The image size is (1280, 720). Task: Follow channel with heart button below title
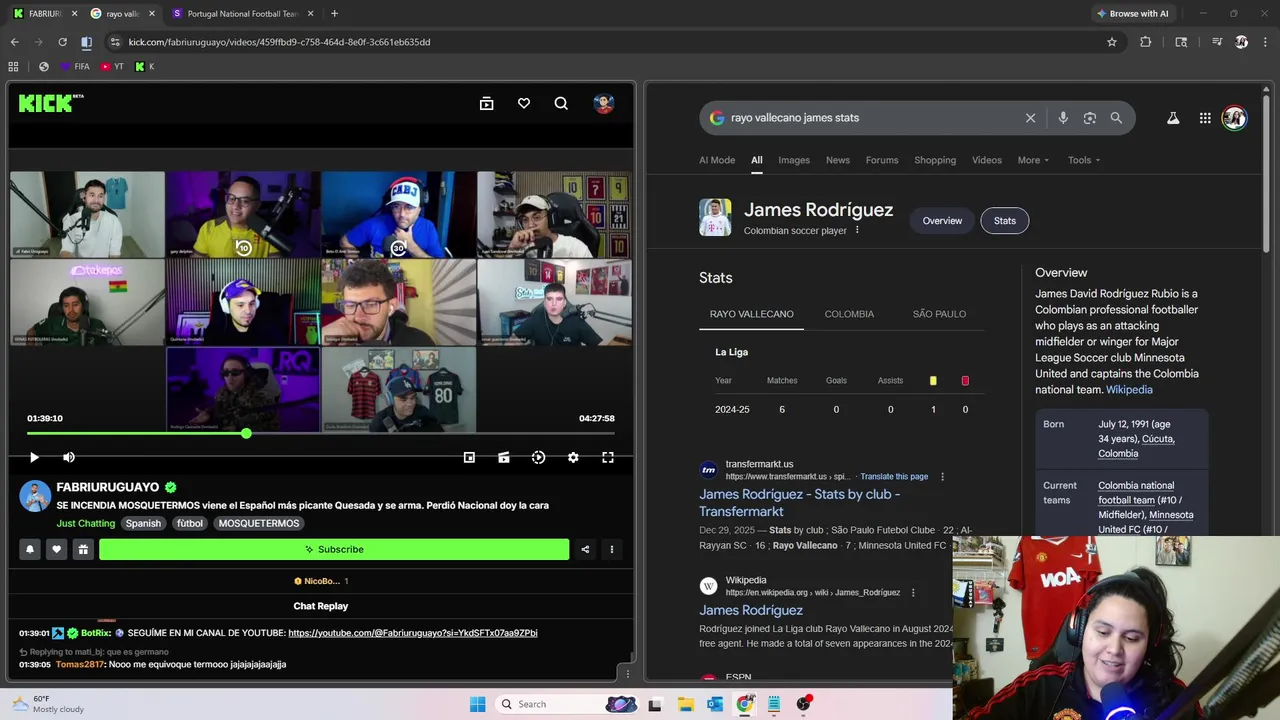pos(57,549)
